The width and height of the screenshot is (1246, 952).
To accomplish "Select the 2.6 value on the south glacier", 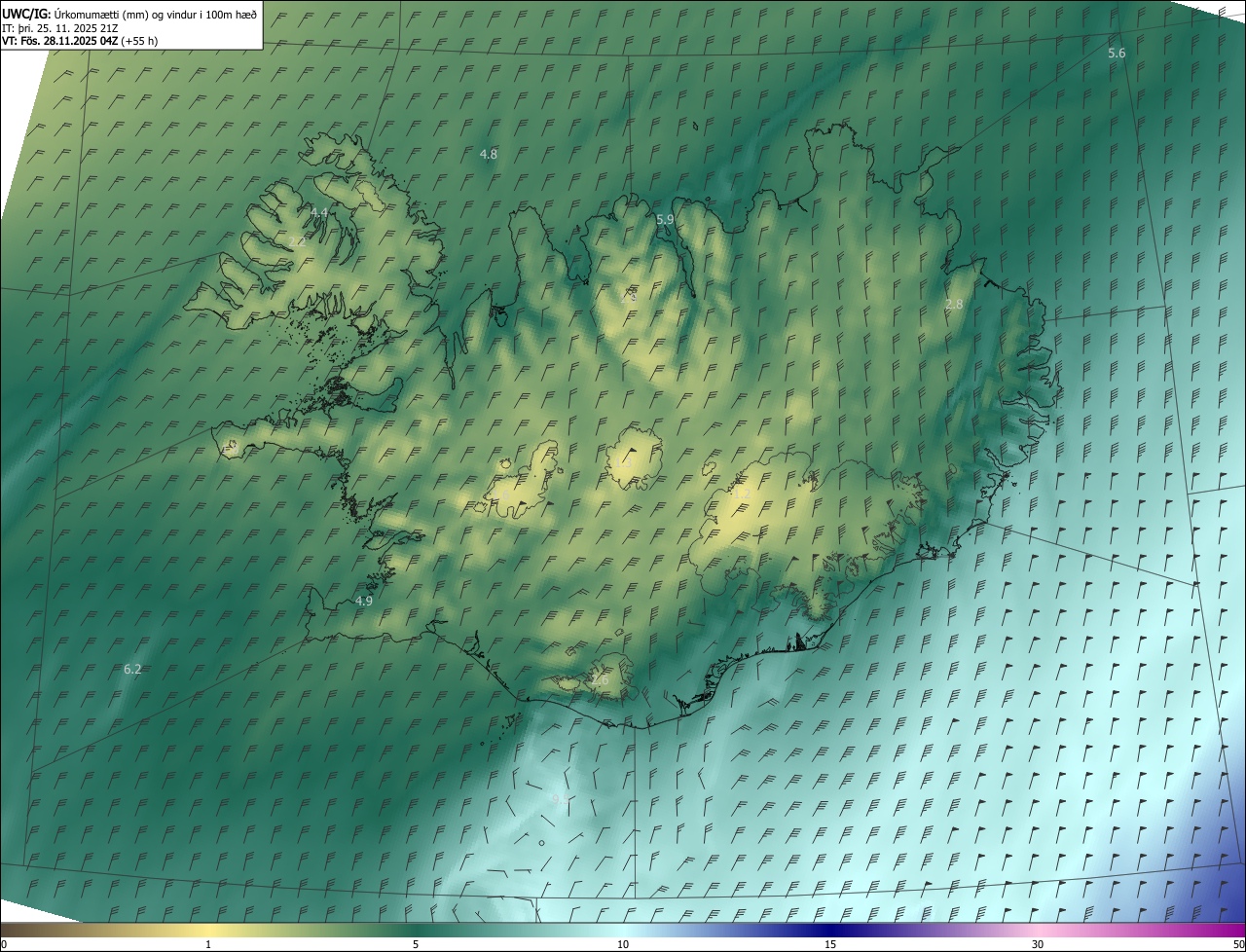I will pyautogui.click(x=600, y=680).
